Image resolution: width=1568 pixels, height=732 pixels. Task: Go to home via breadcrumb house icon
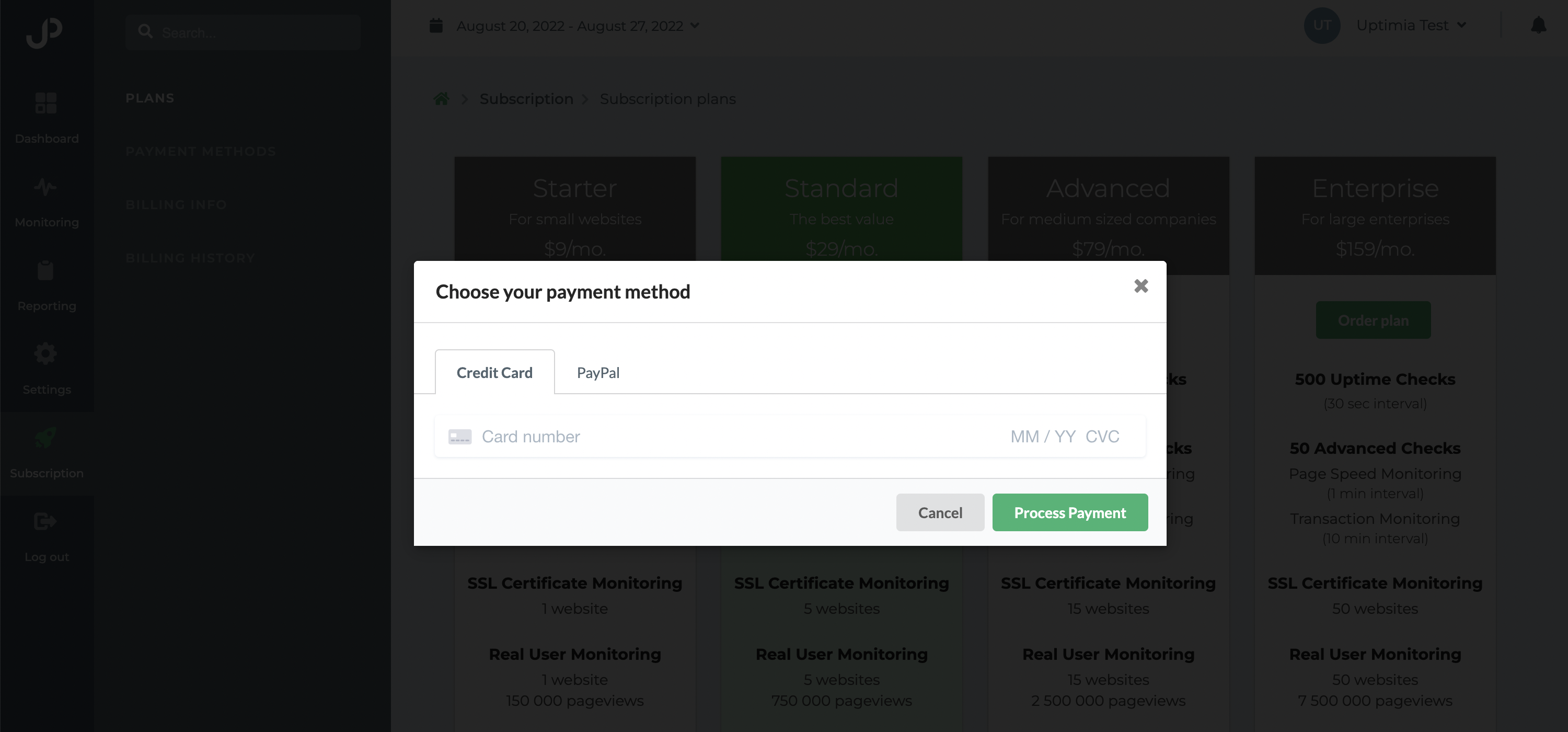point(441,99)
